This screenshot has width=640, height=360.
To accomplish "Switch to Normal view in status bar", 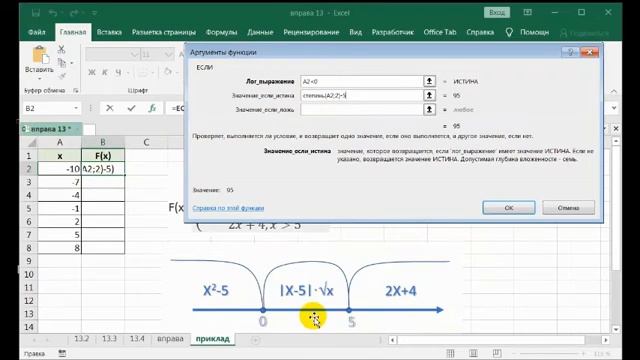I will pyautogui.click(x=451, y=353).
